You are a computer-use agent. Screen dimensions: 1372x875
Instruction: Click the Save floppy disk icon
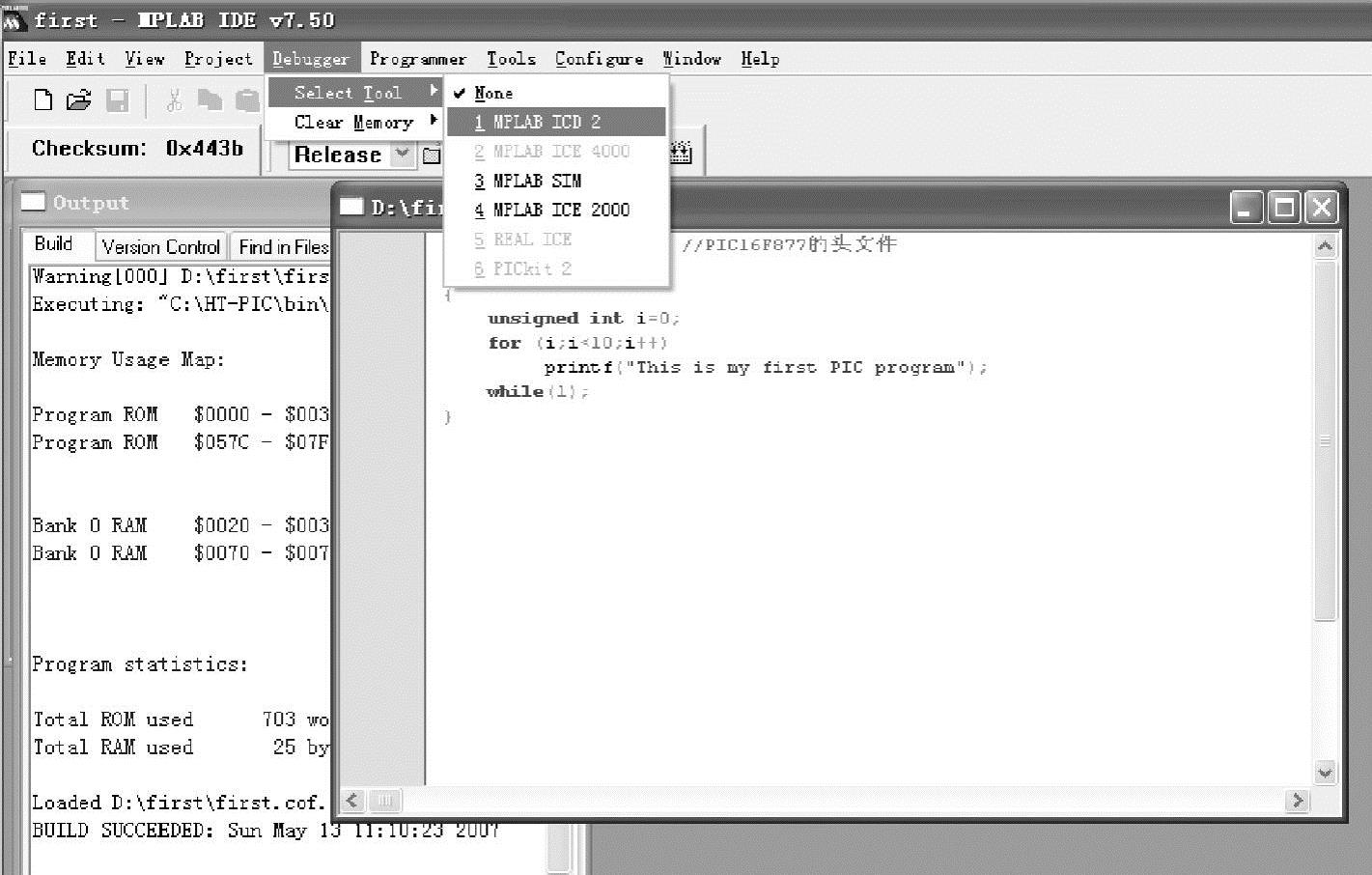(x=117, y=99)
